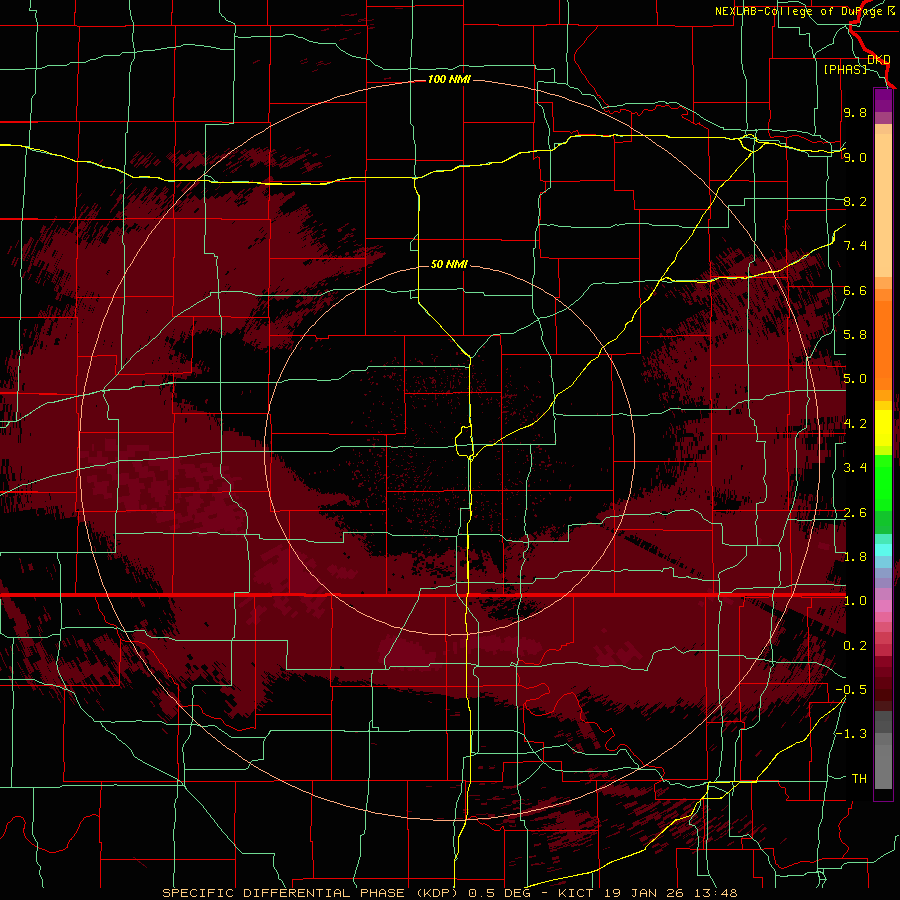900x900 pixels.
Task: Pick the purple swatch at top of color bar
Action: coord(883,101)
